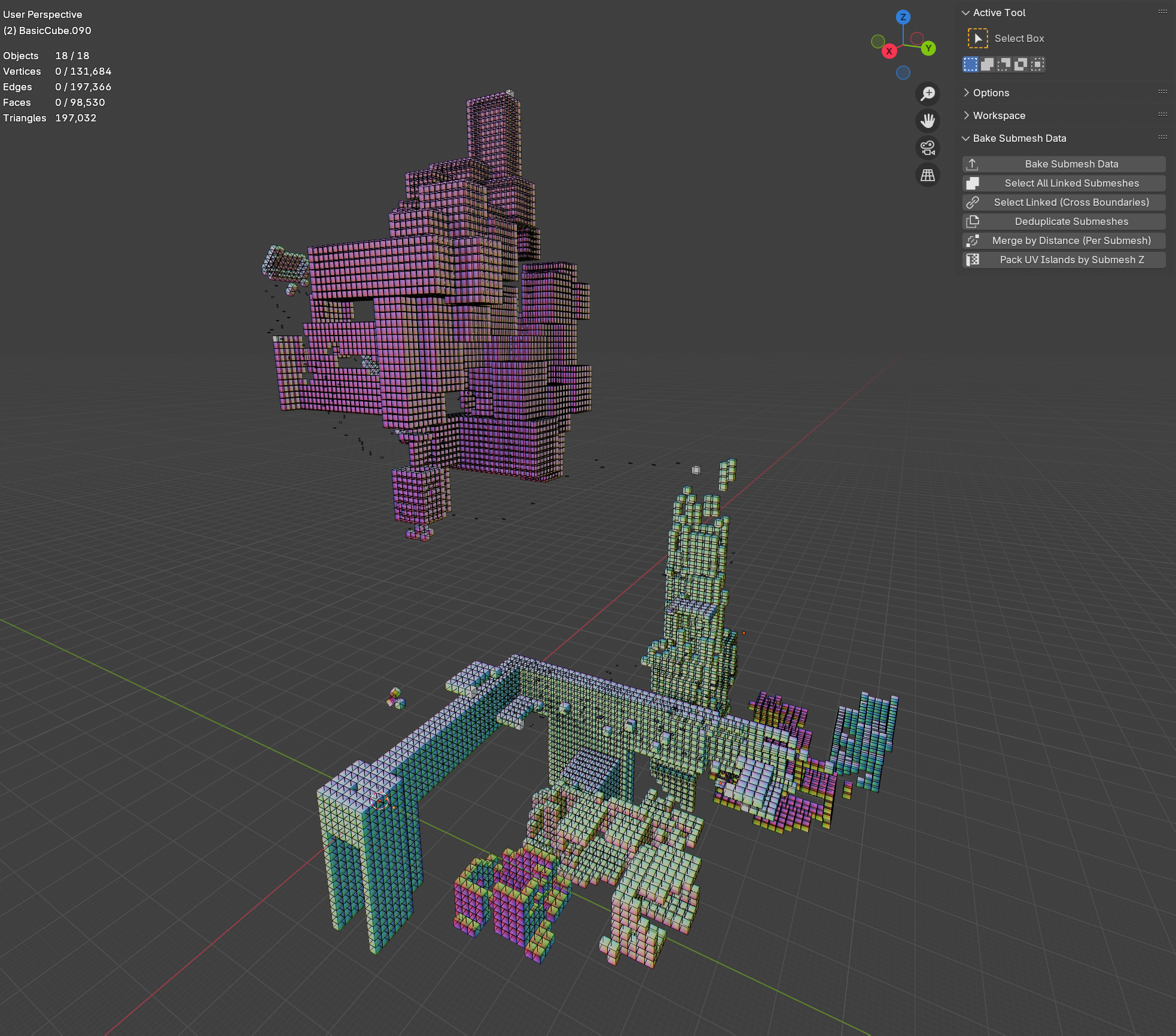Click the Y axis on navigation gizmo

coord(928,48)
